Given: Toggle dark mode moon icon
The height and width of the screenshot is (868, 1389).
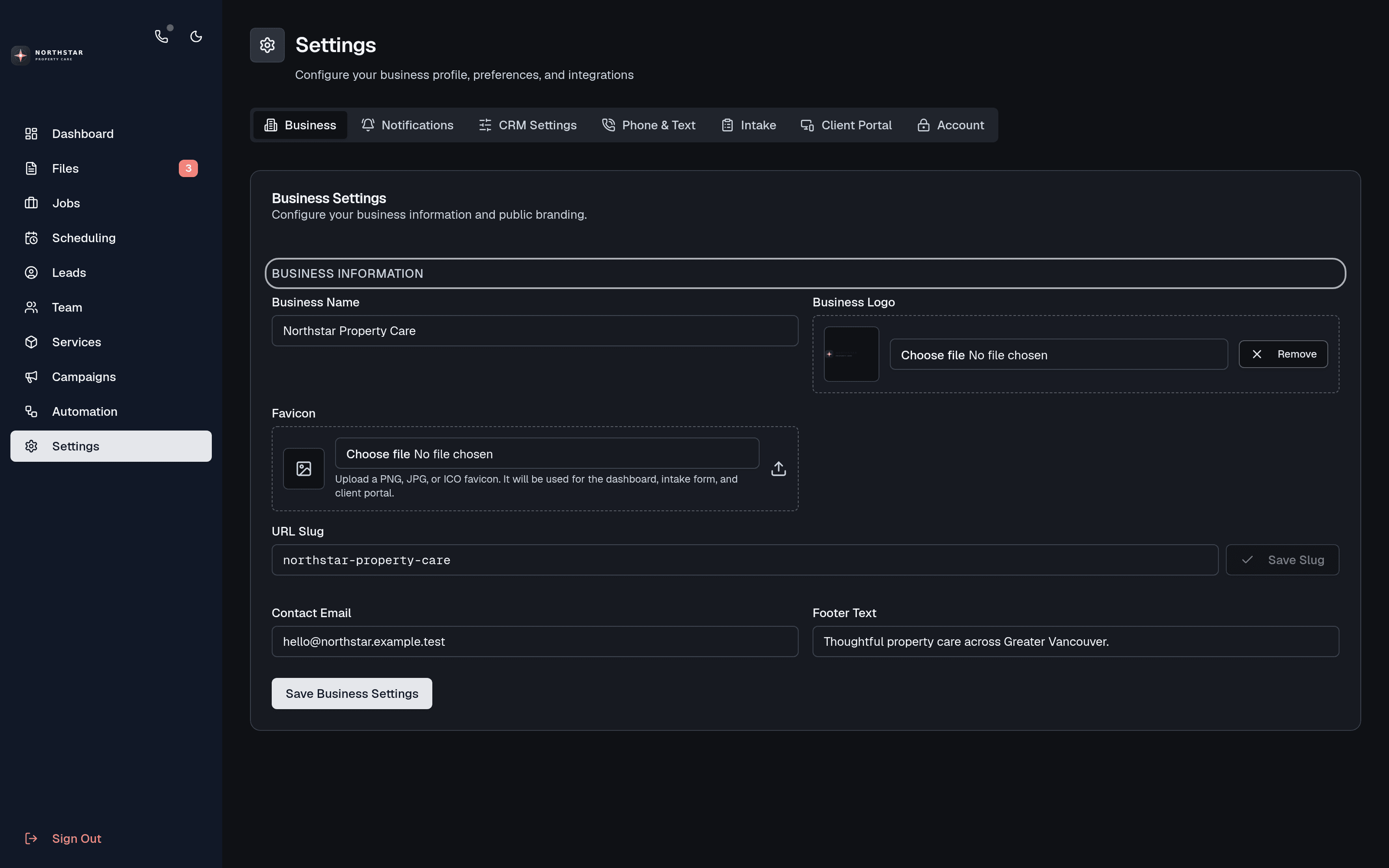Looking at the screenshot, I should (196, 37).
